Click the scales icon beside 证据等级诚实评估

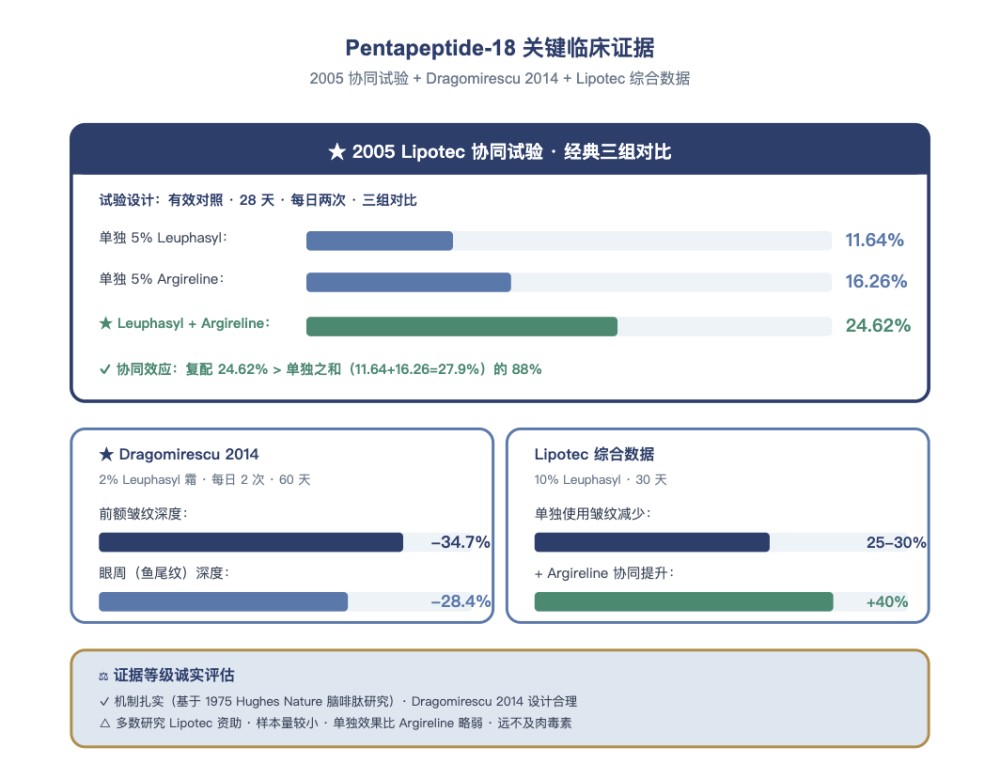tap(104, 676)
